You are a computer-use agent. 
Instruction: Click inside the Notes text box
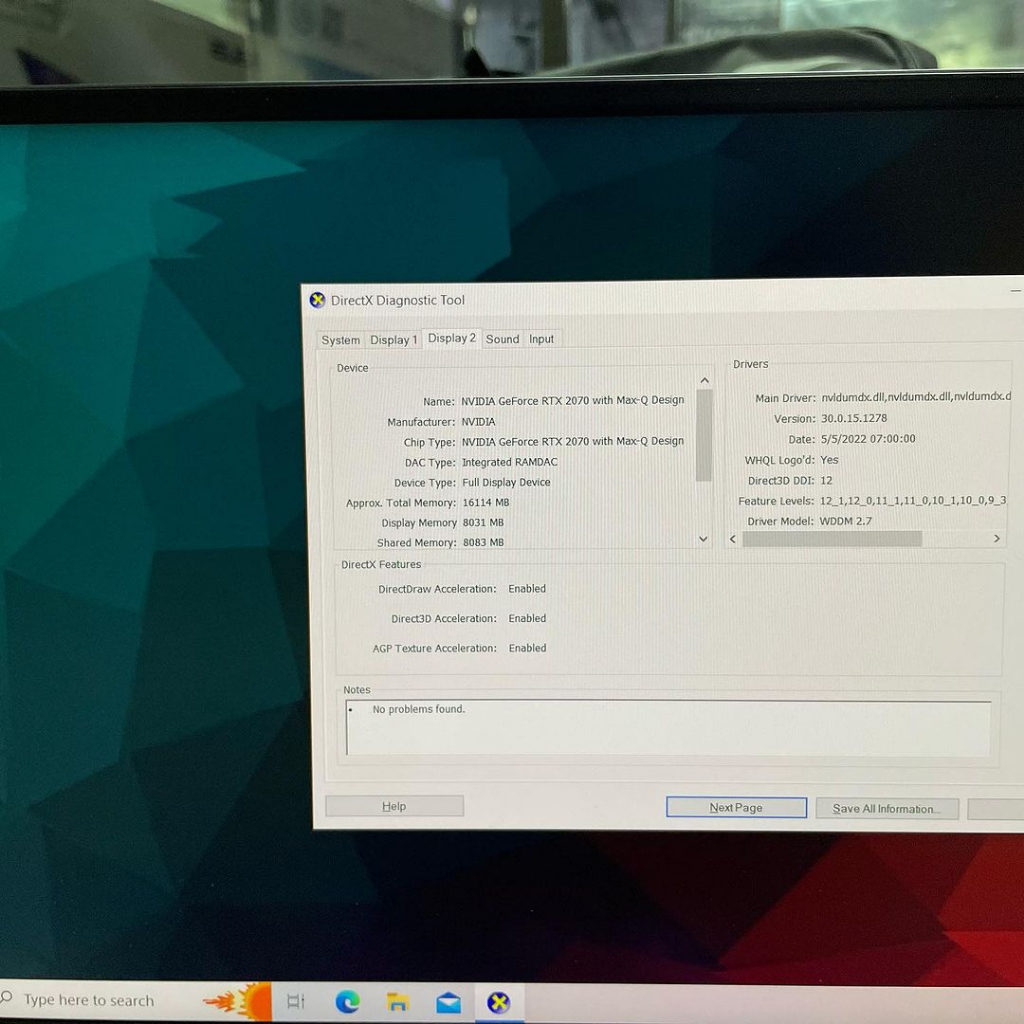click(668, 728)
